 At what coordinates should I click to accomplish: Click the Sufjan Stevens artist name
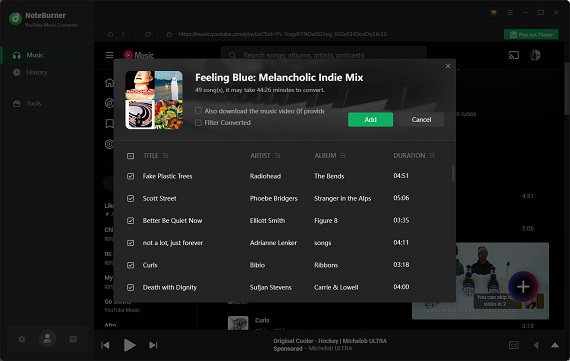point(270,288)
